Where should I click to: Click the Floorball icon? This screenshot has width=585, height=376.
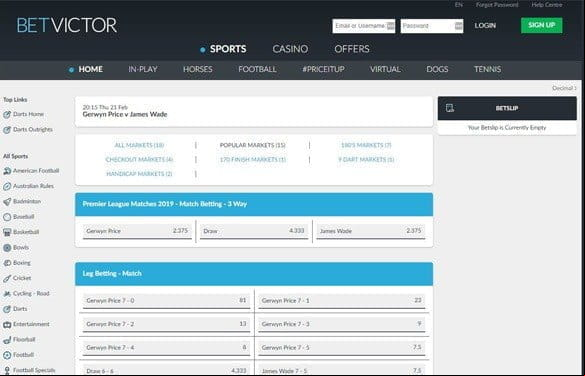click(7, 340)
